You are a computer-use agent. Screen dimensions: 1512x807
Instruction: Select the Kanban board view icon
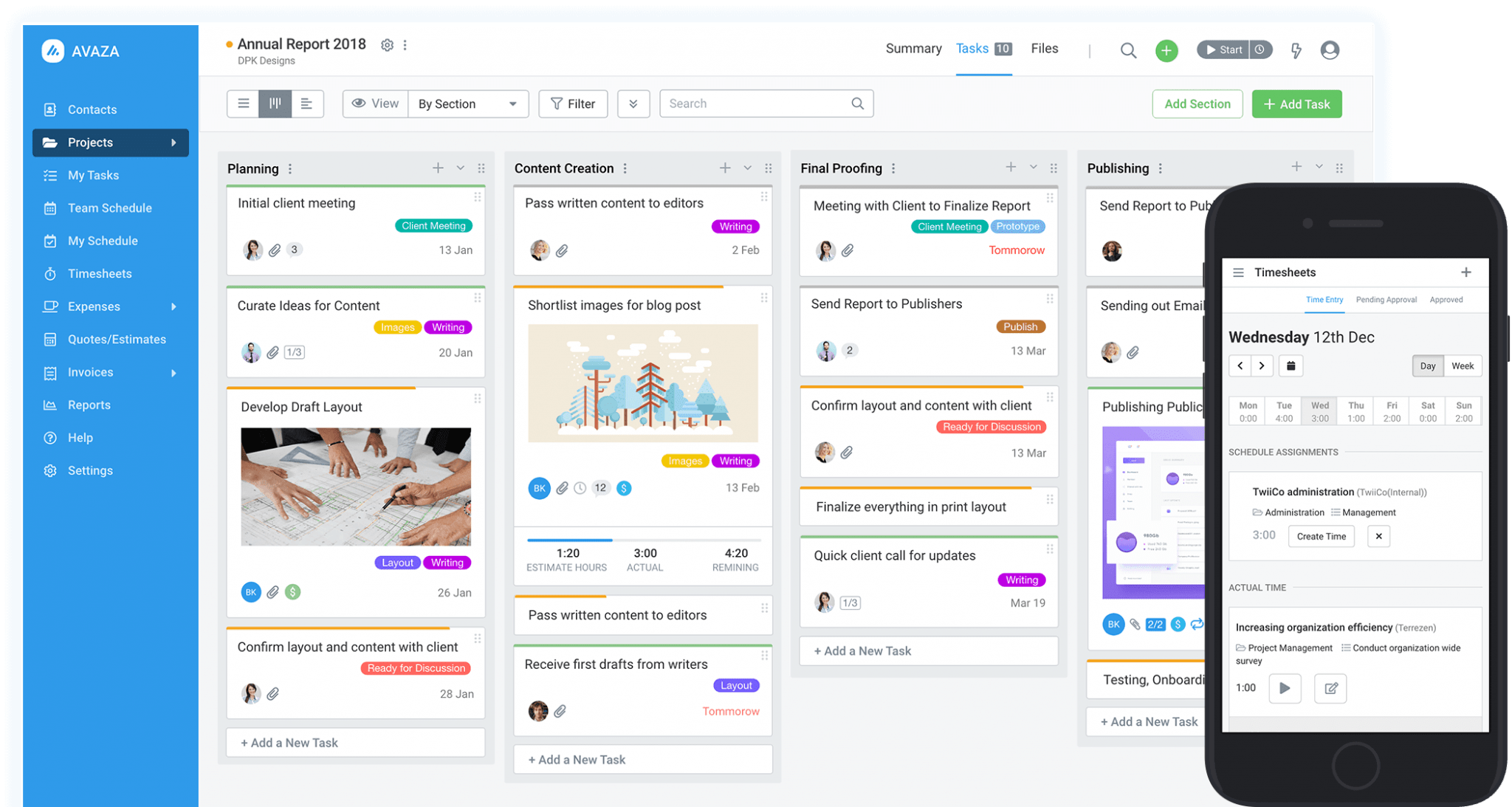(x=275, y=103)
